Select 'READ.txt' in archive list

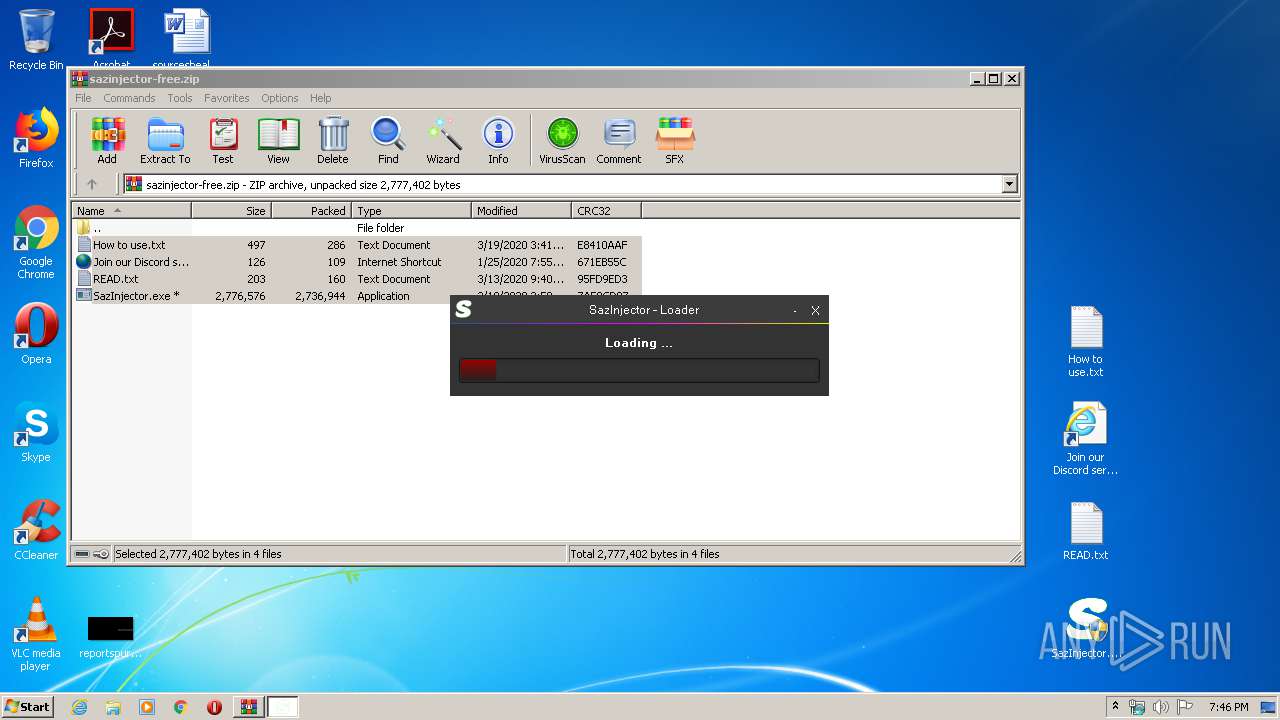click(x=357, y=279)
